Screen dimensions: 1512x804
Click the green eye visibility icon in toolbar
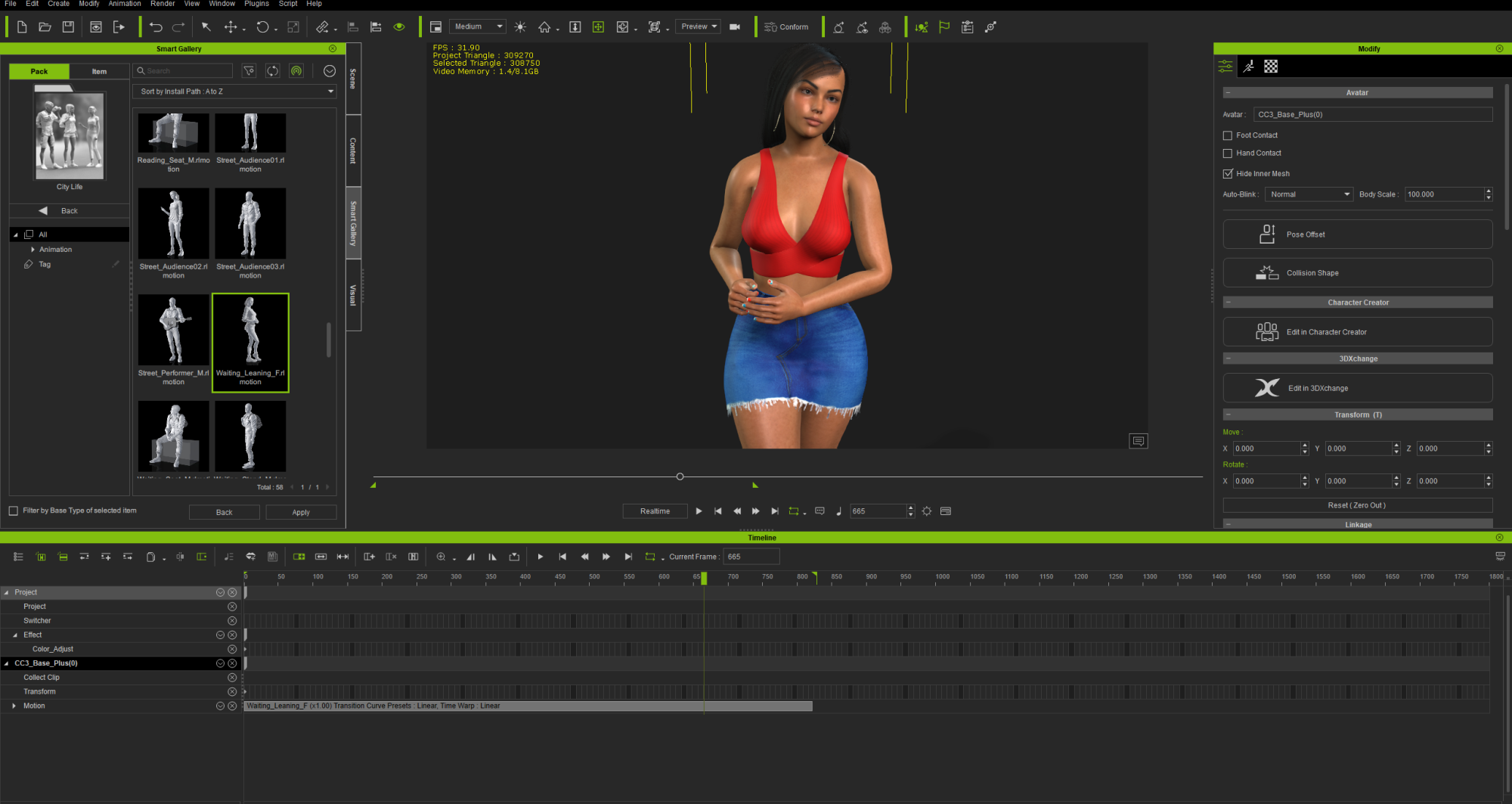pos(399,27)
